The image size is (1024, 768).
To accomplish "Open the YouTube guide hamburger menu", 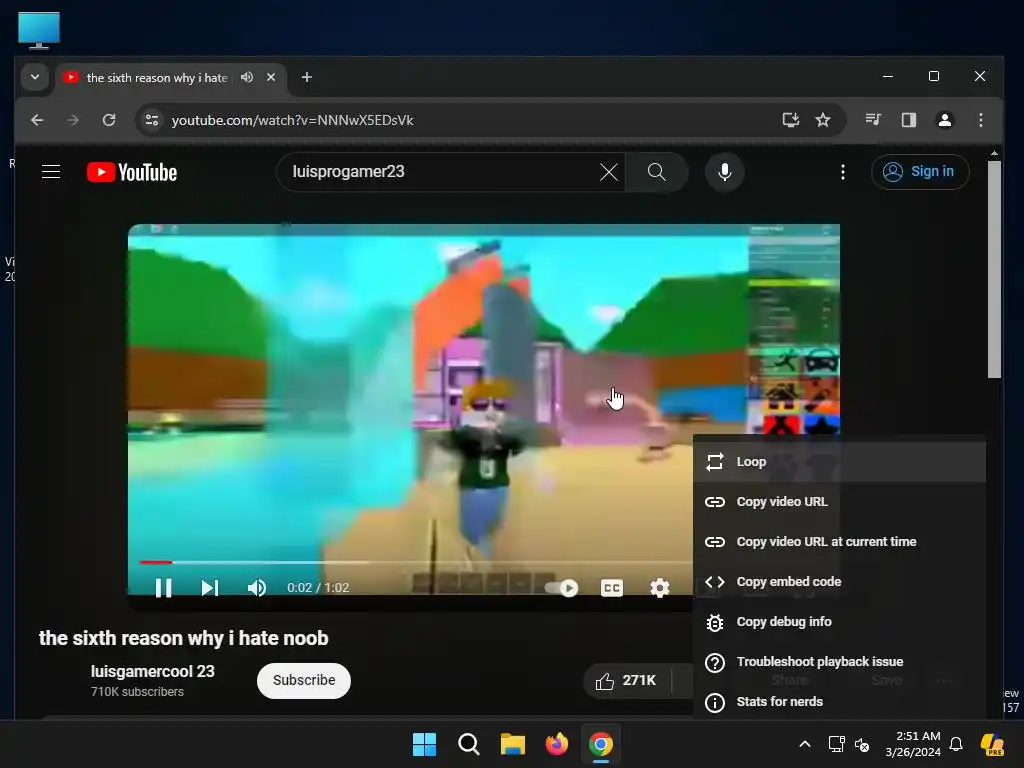I will pyautogui.click(x=51, y=172).
